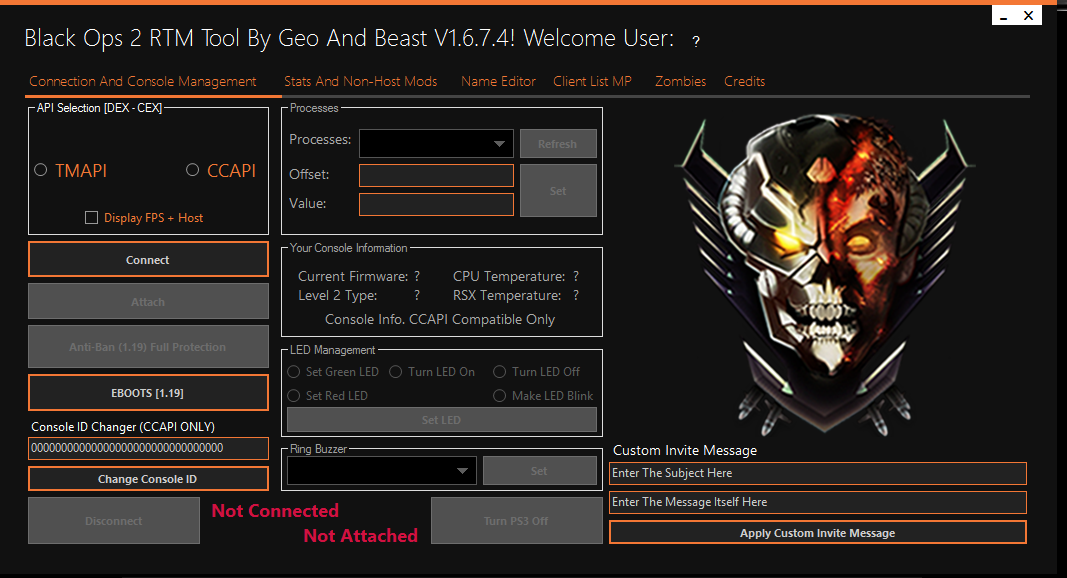Open Stats And Non-Host Mods tab

(361, 81)
